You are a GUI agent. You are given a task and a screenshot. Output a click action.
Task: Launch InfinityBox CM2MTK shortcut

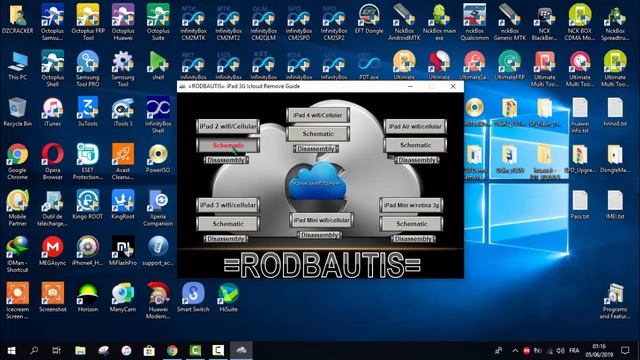(193, 22)
